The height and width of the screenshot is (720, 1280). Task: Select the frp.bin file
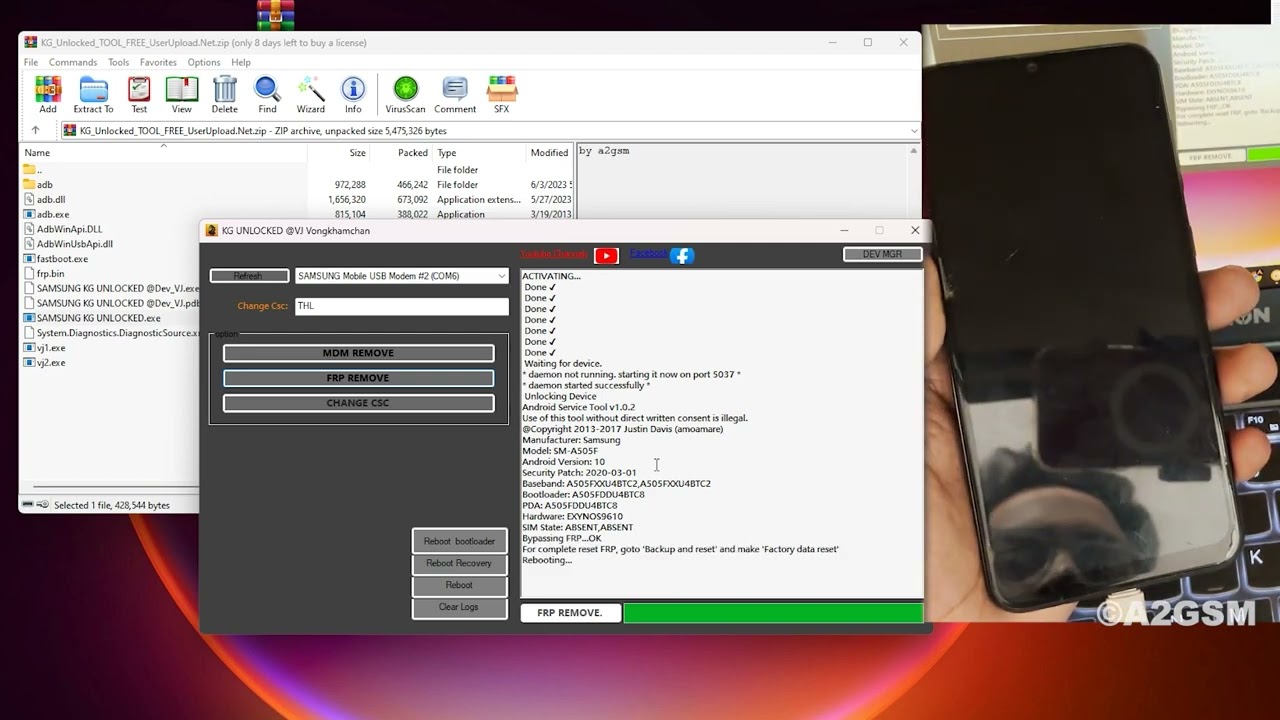[50, 274]
